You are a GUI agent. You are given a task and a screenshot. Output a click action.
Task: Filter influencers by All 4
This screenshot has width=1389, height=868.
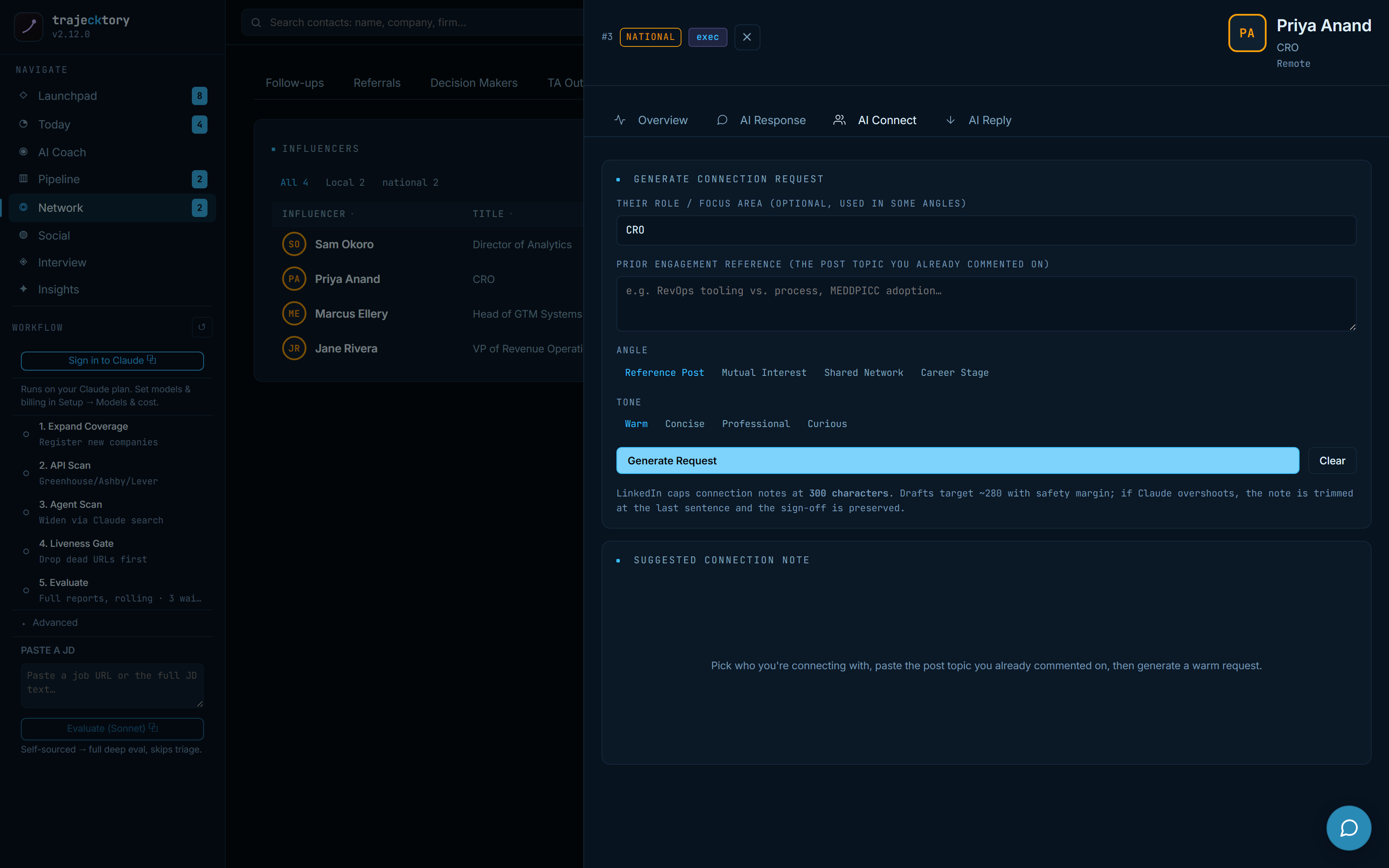294,183
